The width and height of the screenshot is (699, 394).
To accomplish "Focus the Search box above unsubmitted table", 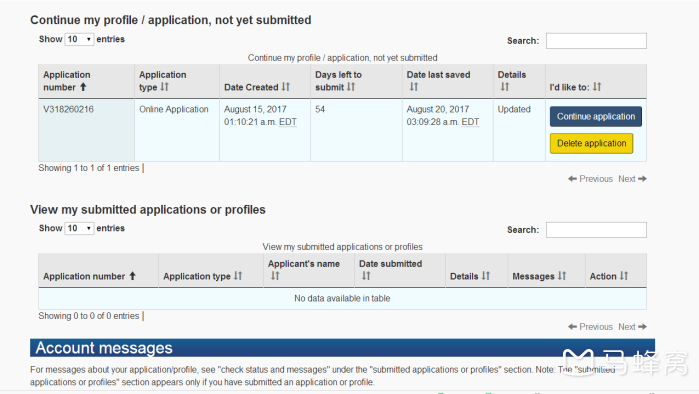I will (596, 41).
